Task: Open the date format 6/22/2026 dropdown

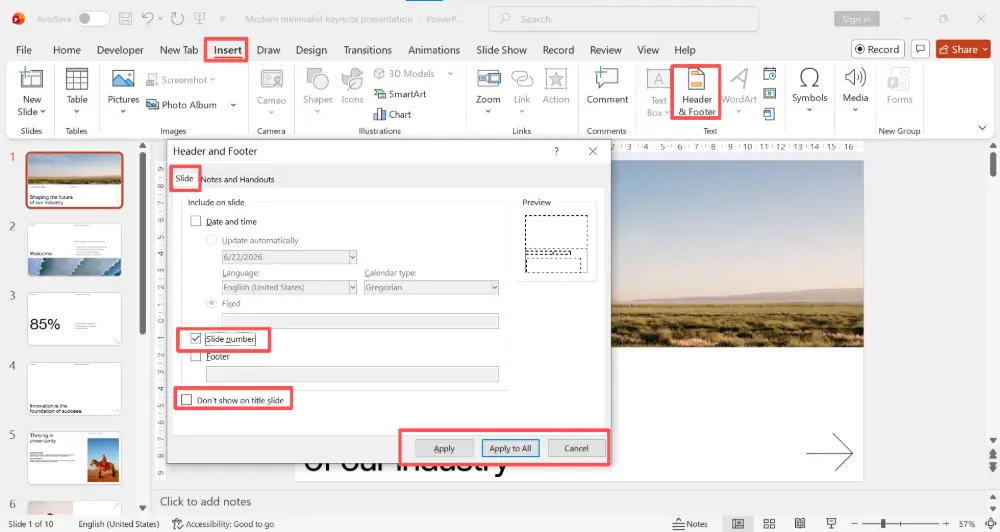Action: pos(352,257)
